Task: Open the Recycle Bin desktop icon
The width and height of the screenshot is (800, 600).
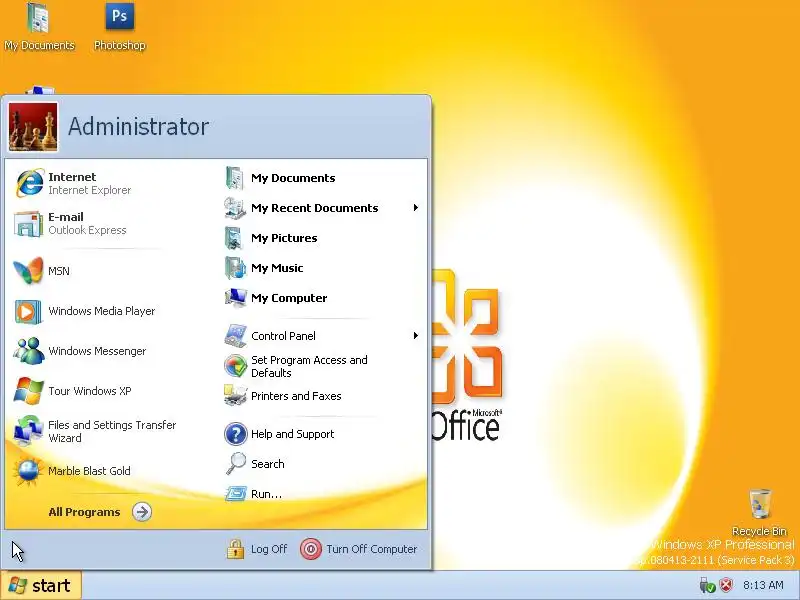Action: [x=759, y=512]
